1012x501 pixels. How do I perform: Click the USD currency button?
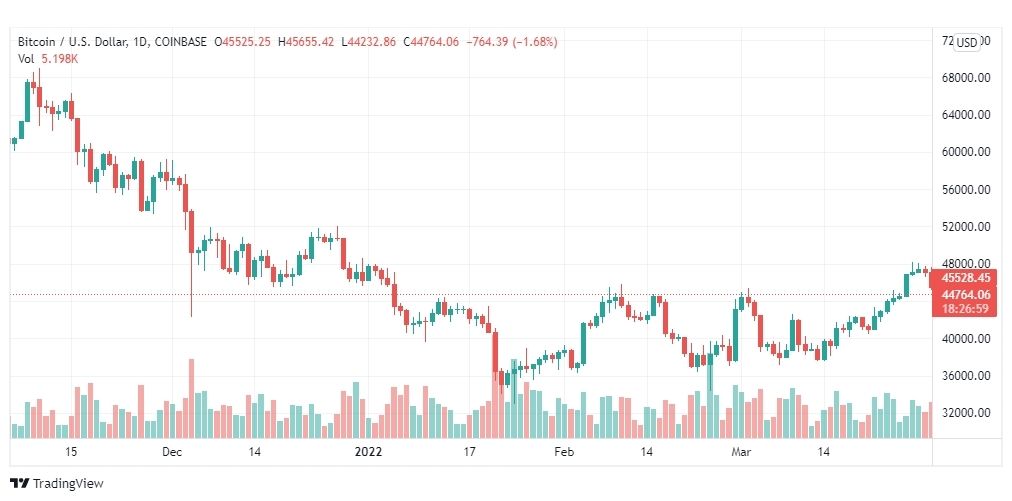tap(966, 43)
